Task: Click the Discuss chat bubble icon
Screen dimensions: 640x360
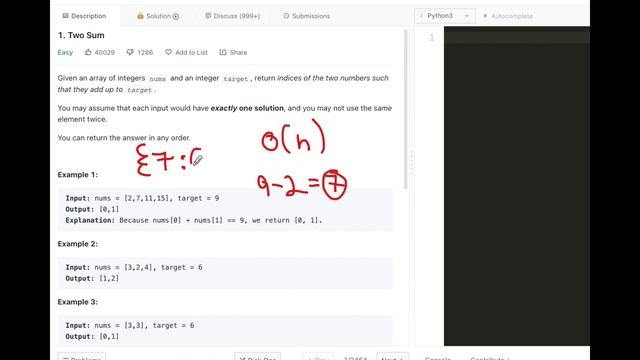Action: click(208, 16)
